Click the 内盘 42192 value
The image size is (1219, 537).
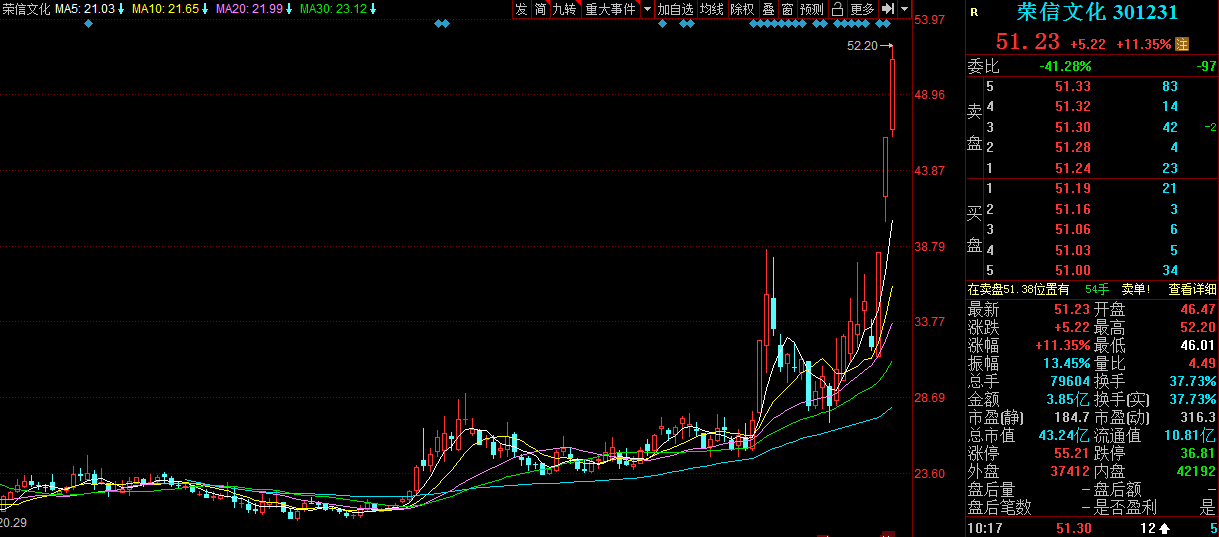click(x=1197, y=471)
